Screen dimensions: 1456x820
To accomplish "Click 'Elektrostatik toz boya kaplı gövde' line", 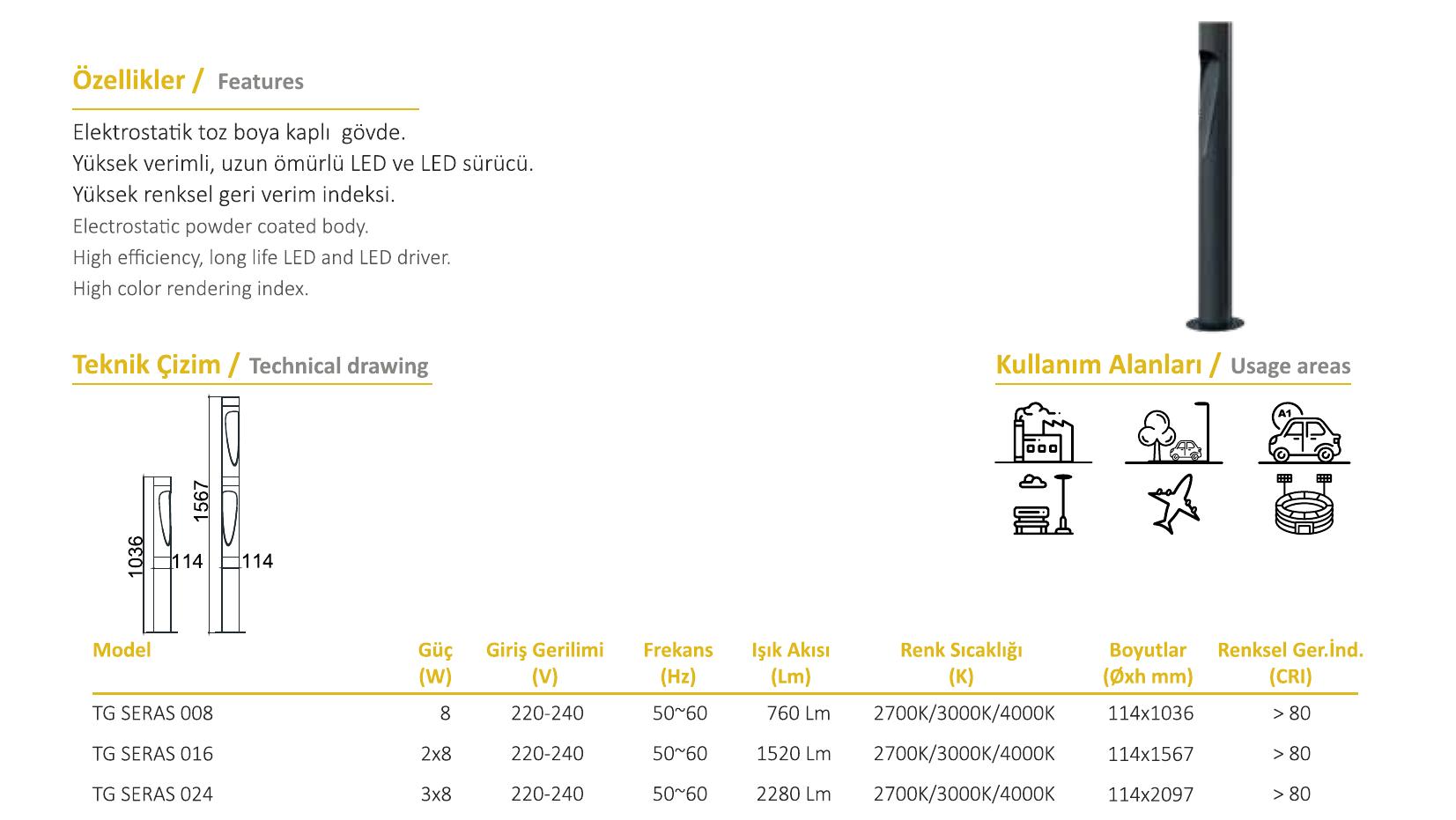I will pyautogui.click(x=239, y=132).
